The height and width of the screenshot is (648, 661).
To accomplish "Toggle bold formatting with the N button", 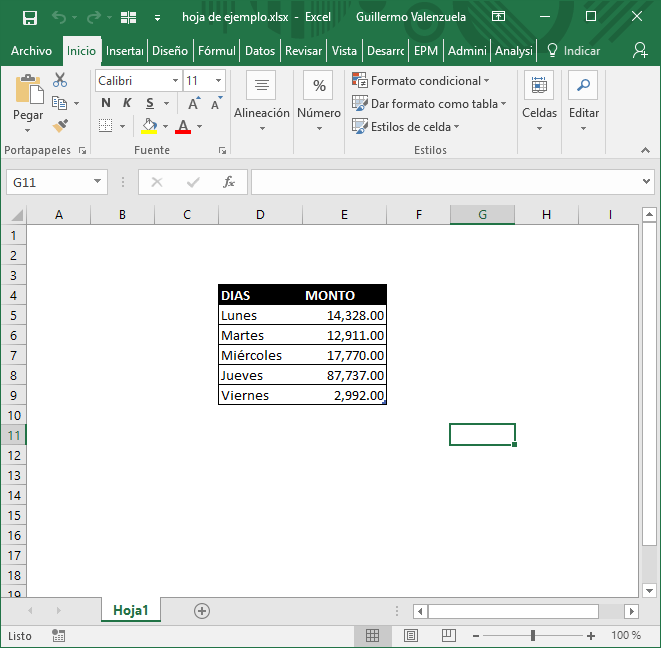I will click(x=106, y=103).
